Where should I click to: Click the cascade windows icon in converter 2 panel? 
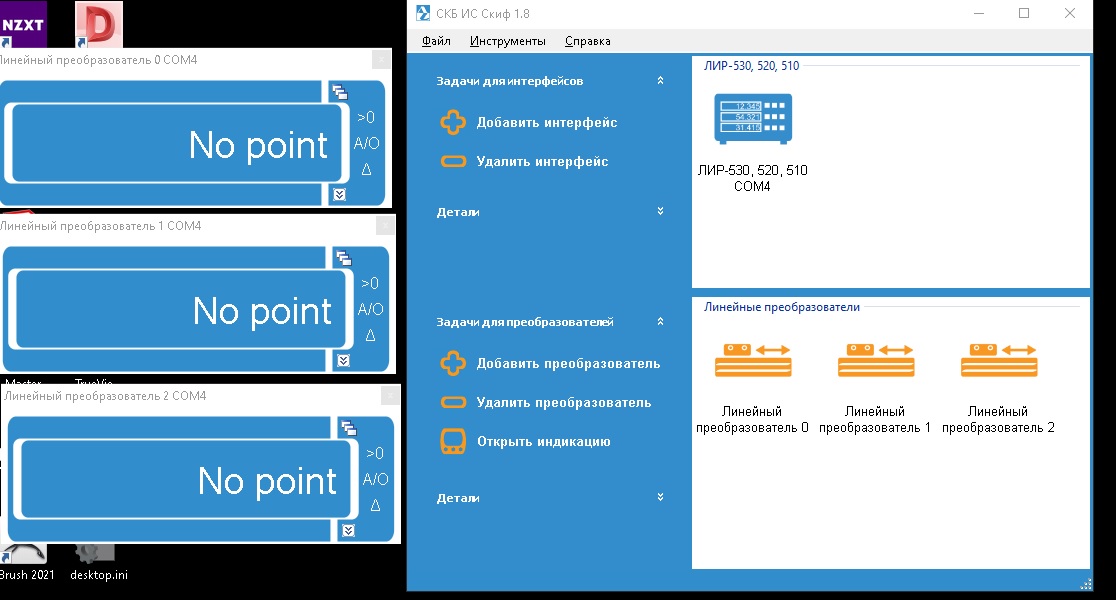click(348, 429)
